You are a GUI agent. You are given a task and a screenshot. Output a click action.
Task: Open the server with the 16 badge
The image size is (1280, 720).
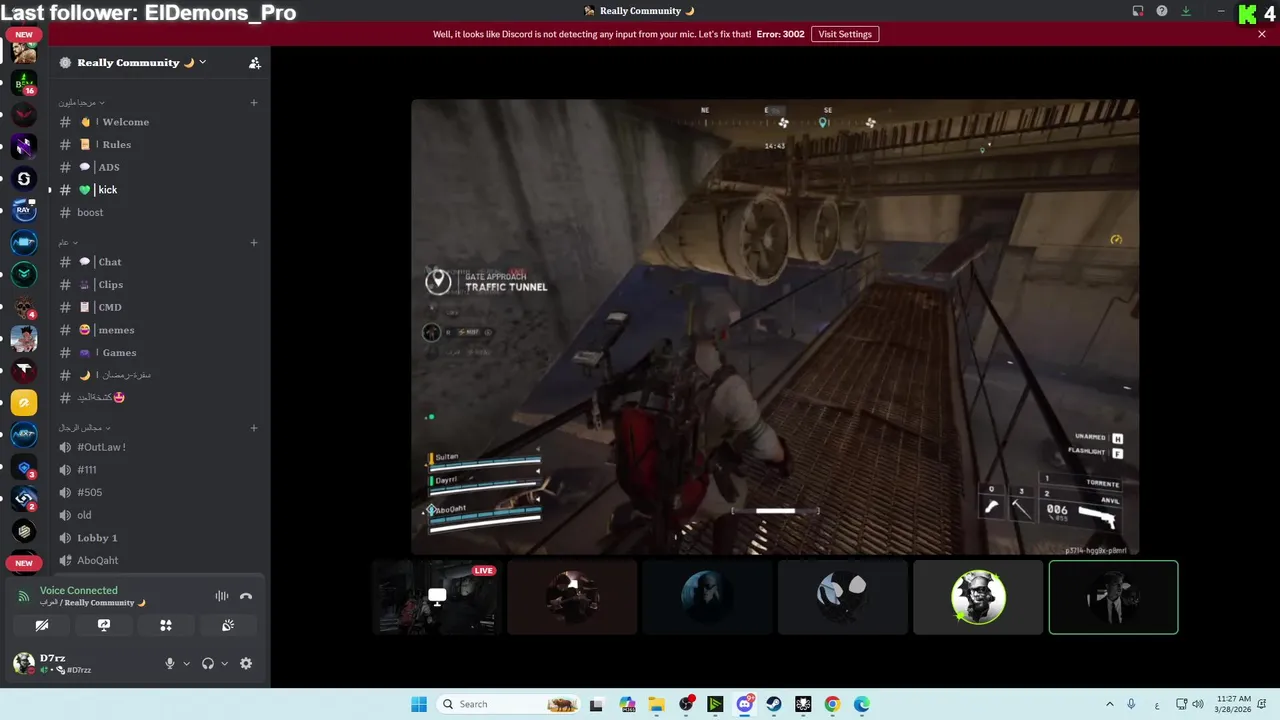click(24, 83)
